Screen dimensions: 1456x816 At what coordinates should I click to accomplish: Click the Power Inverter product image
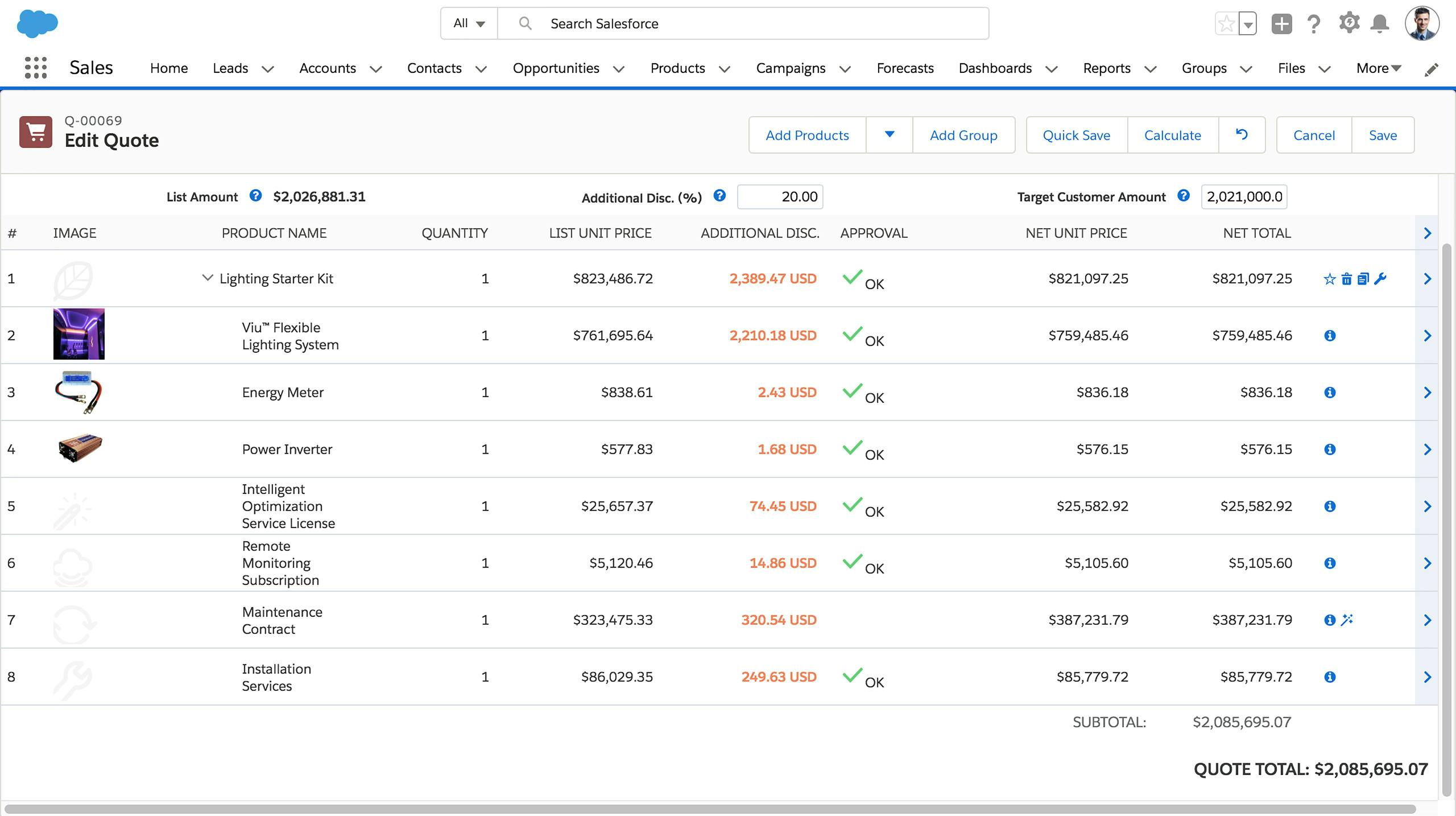pos(80,448)
